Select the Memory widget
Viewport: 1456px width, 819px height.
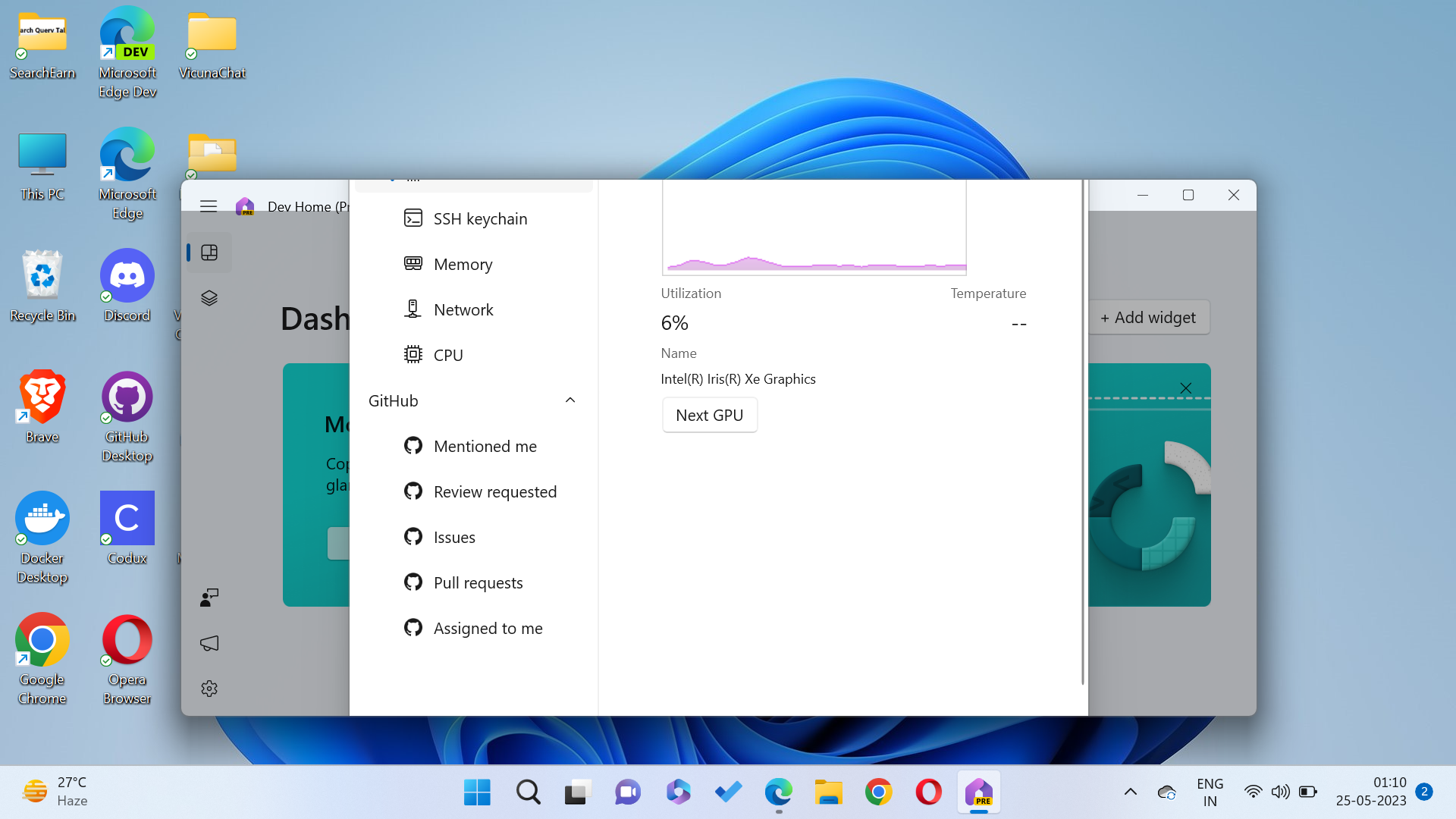tap(463, 264)
